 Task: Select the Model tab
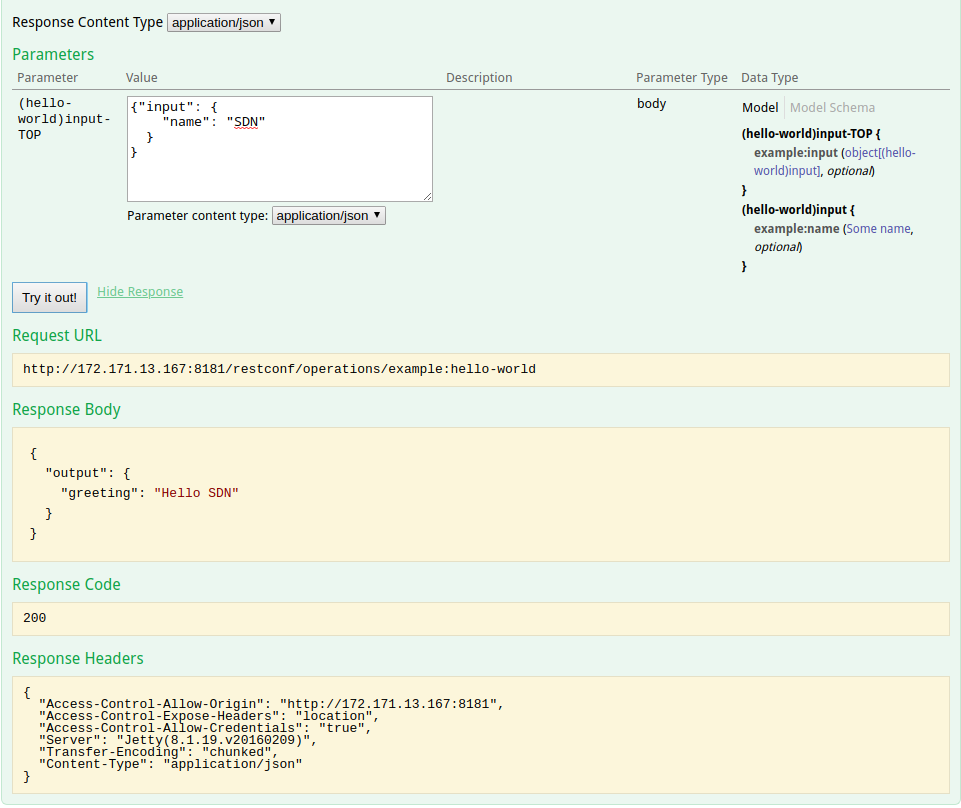point(760,107)
